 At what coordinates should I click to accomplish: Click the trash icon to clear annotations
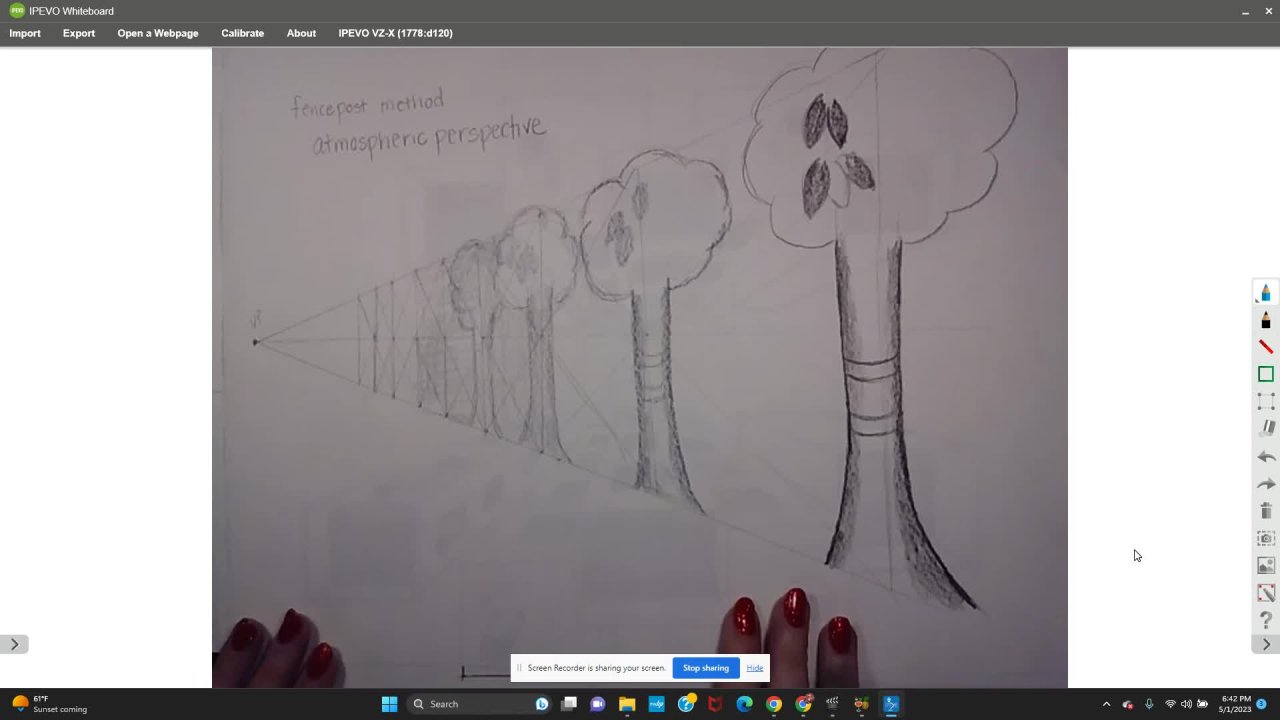[x=1265, y=511]
